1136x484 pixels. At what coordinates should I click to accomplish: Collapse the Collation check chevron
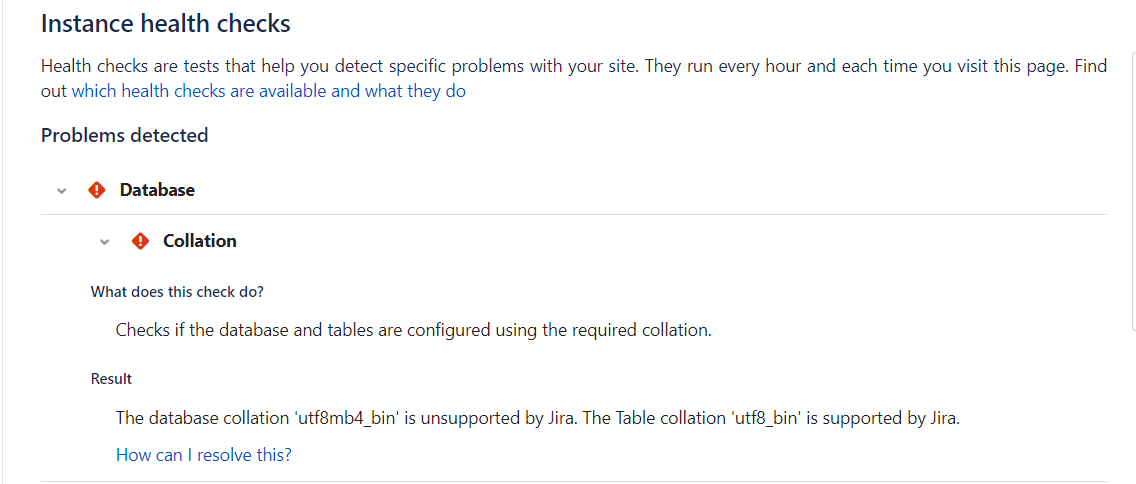point(104,241)
